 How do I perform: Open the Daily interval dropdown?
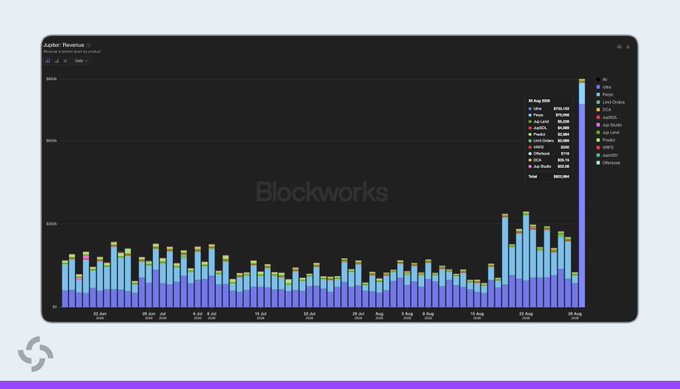(x=81, y=61)
